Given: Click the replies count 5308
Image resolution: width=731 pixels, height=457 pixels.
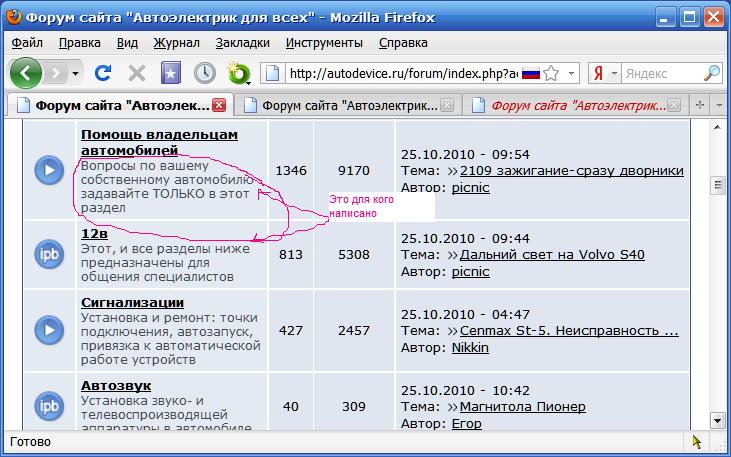Looking at the screenshot, I should coord(354,255).
